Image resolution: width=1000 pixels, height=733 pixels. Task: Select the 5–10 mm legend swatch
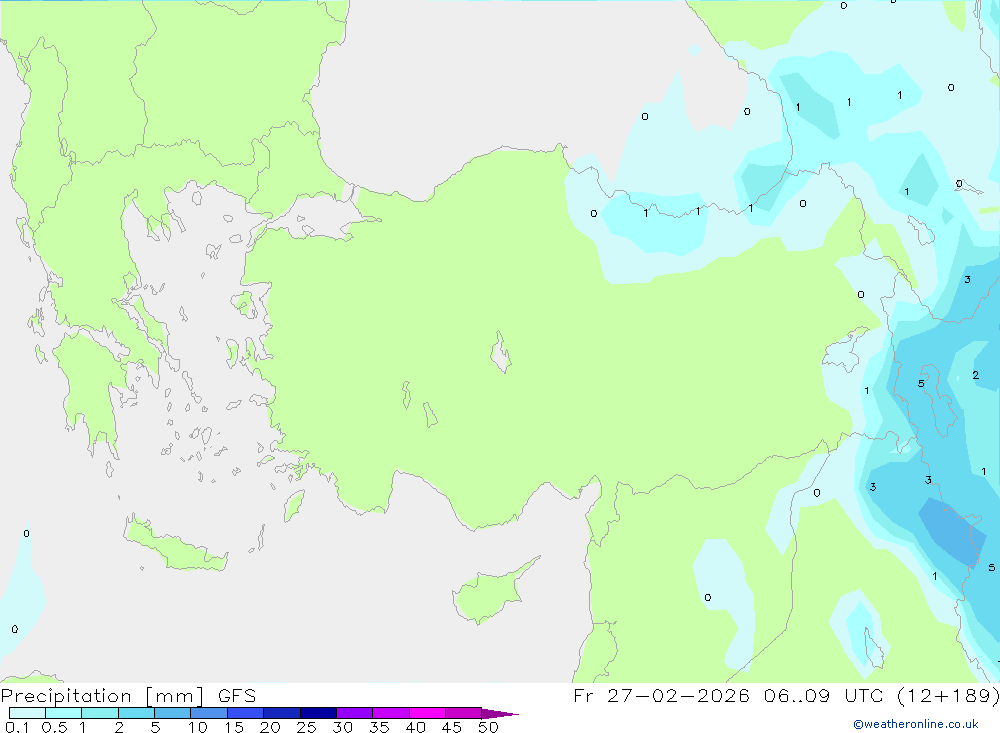click(x=172, y=713)
